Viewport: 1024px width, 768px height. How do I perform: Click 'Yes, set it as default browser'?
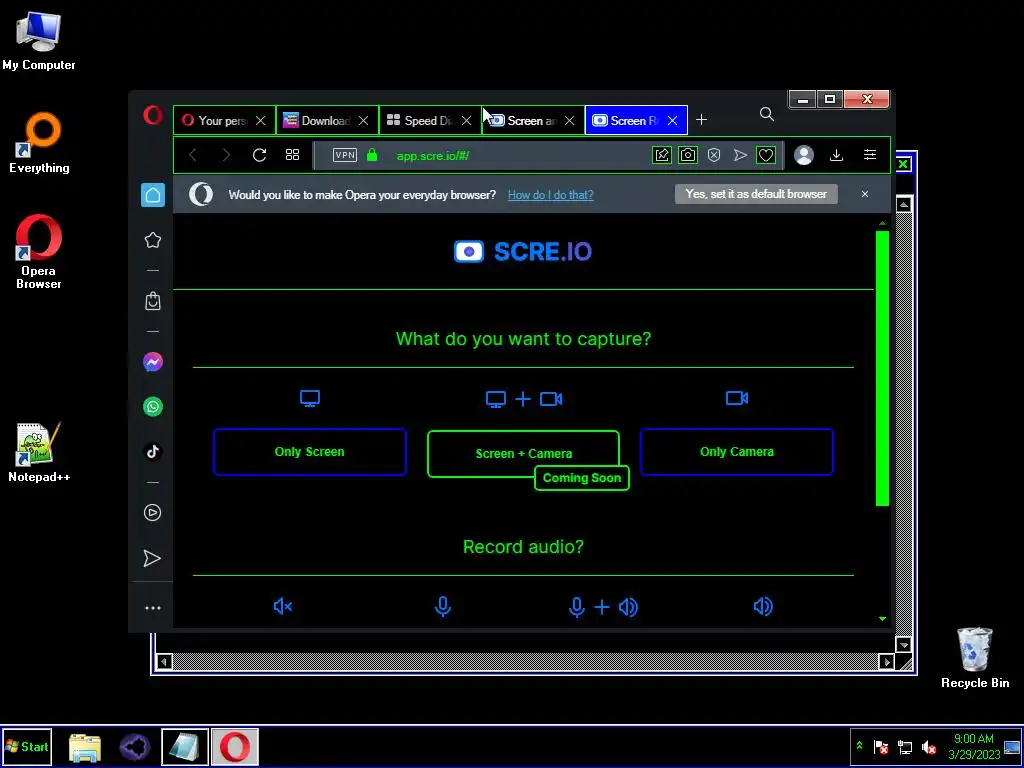coord(756,194)
